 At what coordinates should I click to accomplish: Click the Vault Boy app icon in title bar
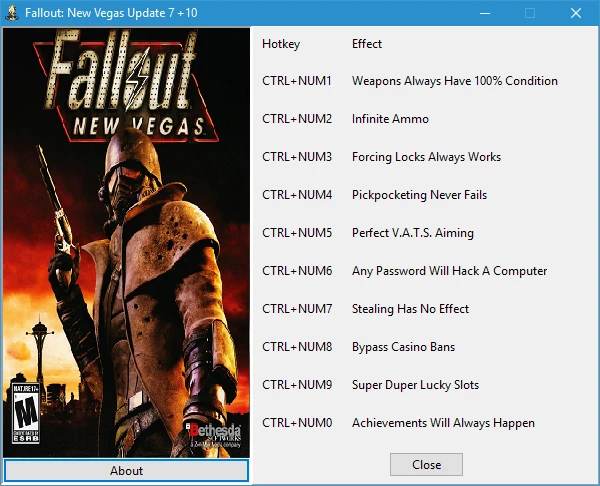pos(12,13)
